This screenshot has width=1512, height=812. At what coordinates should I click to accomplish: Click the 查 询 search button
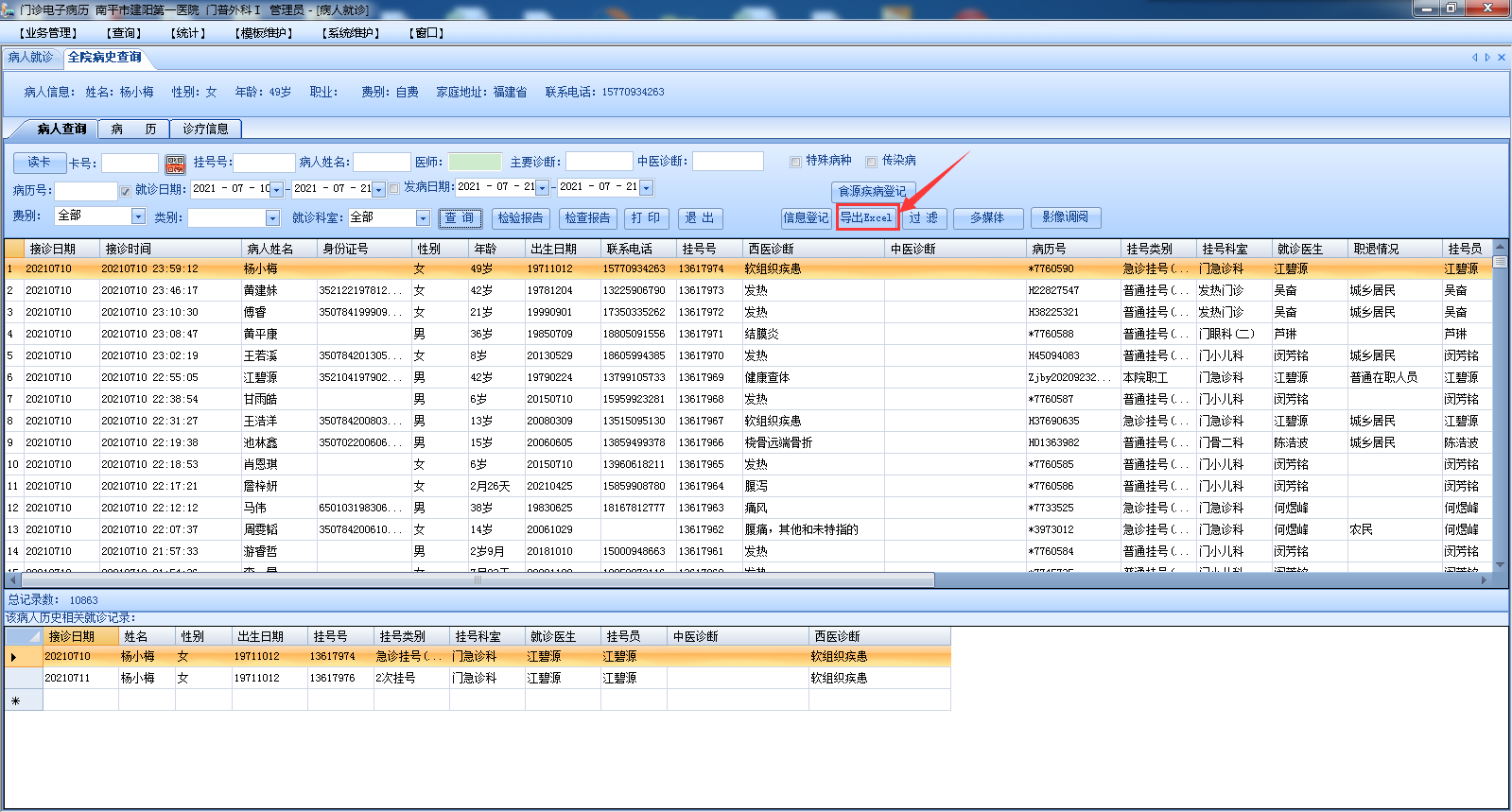(461, 218)
